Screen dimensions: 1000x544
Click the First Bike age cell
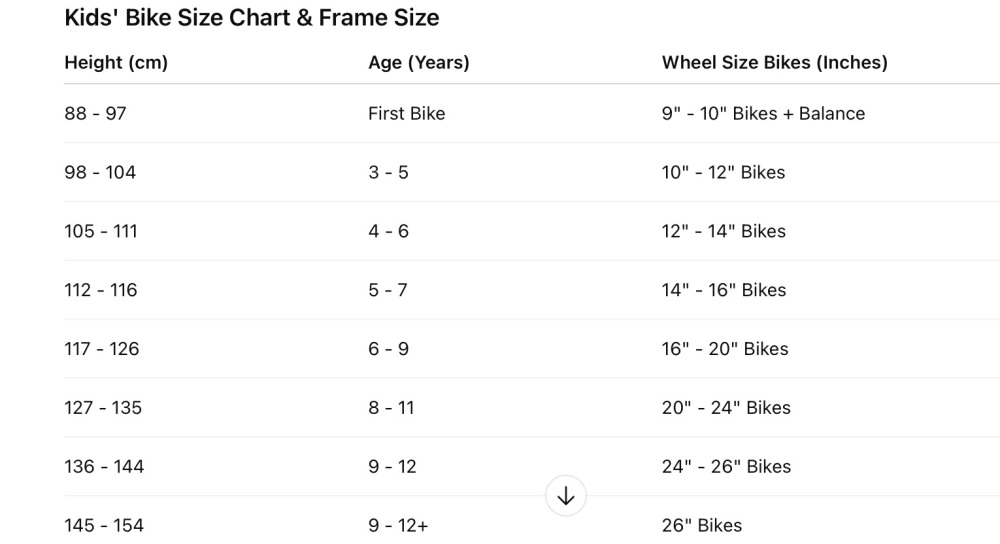(x=406, y=113)
